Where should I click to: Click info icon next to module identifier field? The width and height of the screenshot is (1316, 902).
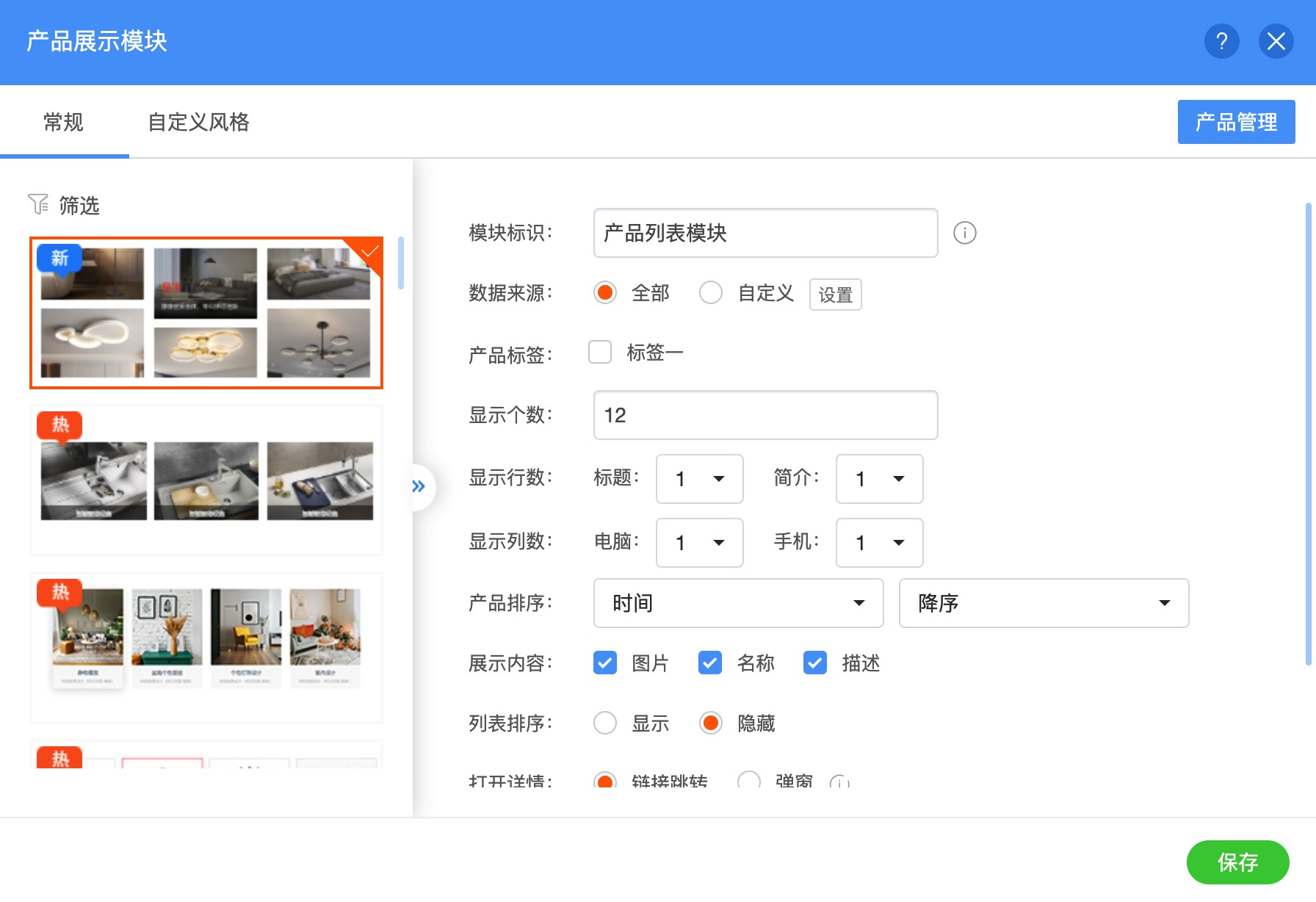click(964, 233)
